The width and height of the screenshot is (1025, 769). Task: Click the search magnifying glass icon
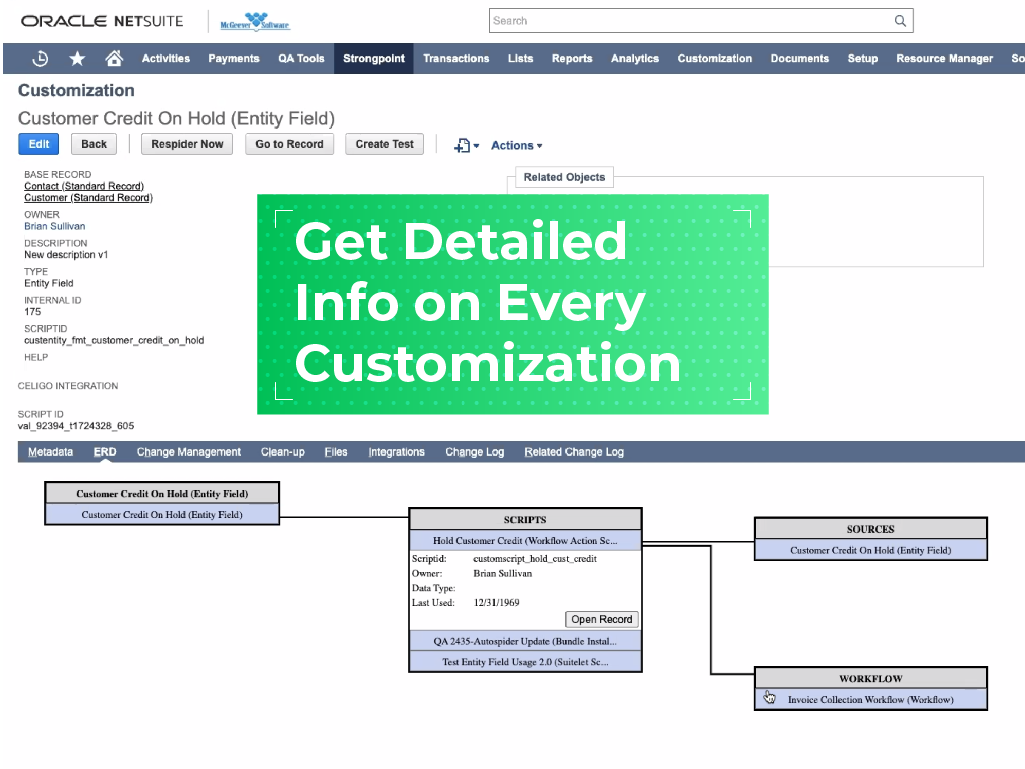[899, 20]
